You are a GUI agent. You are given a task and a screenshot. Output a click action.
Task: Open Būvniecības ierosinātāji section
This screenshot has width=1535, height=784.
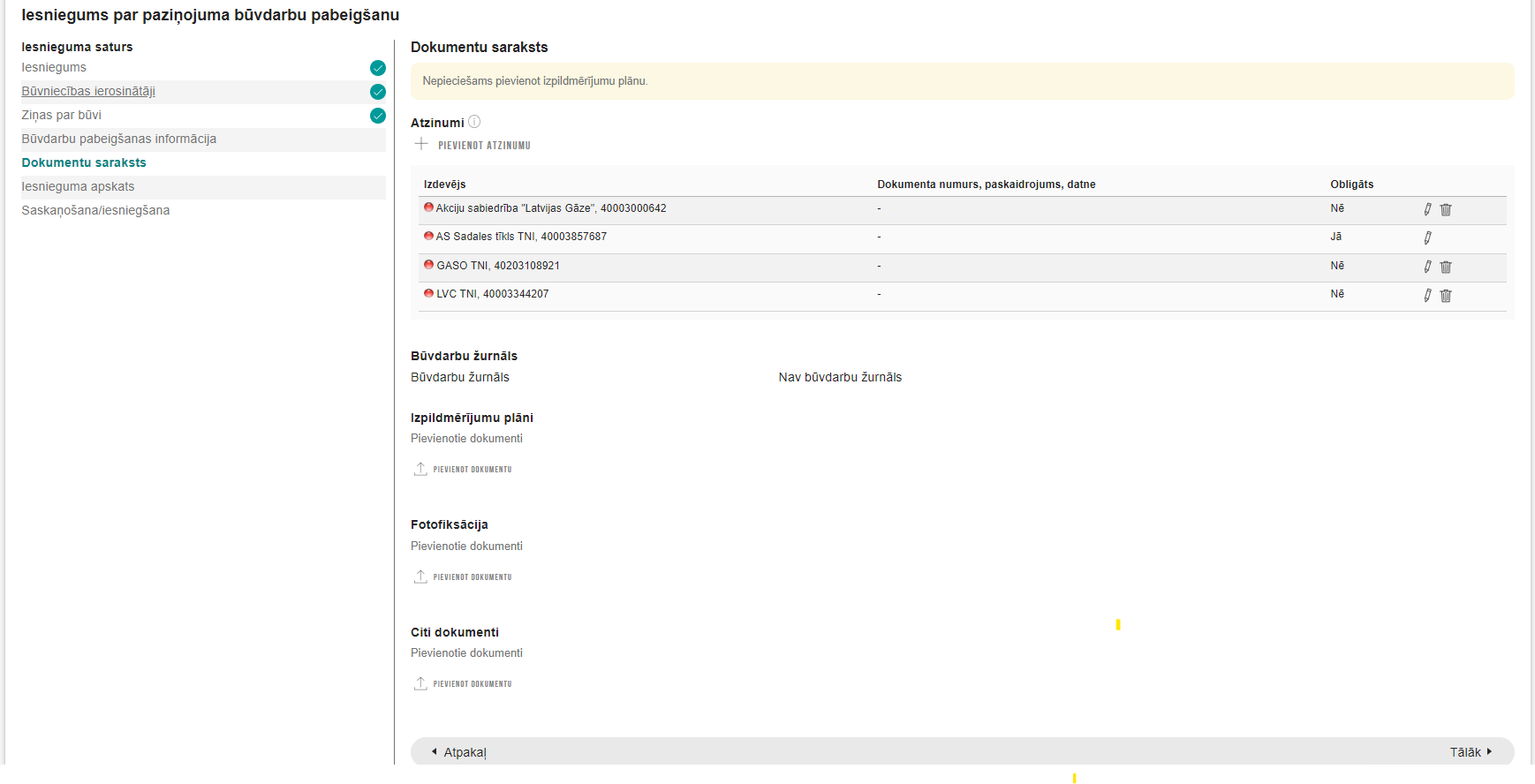point(88,91)
